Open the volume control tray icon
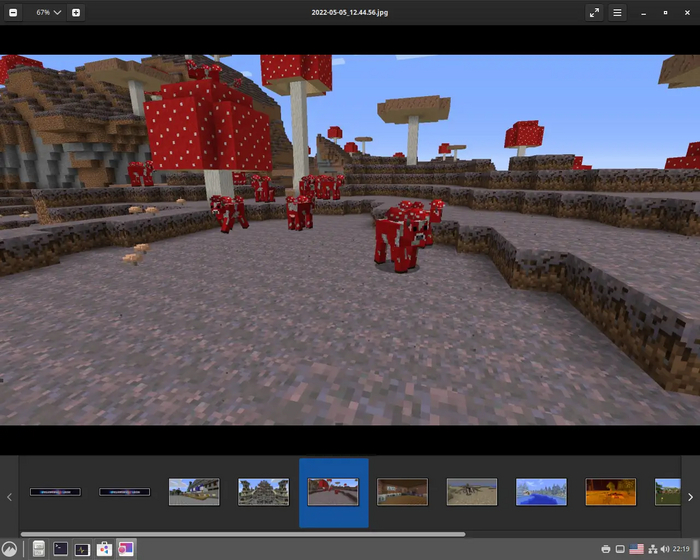 pyautogui.click(x=665, y=549)
